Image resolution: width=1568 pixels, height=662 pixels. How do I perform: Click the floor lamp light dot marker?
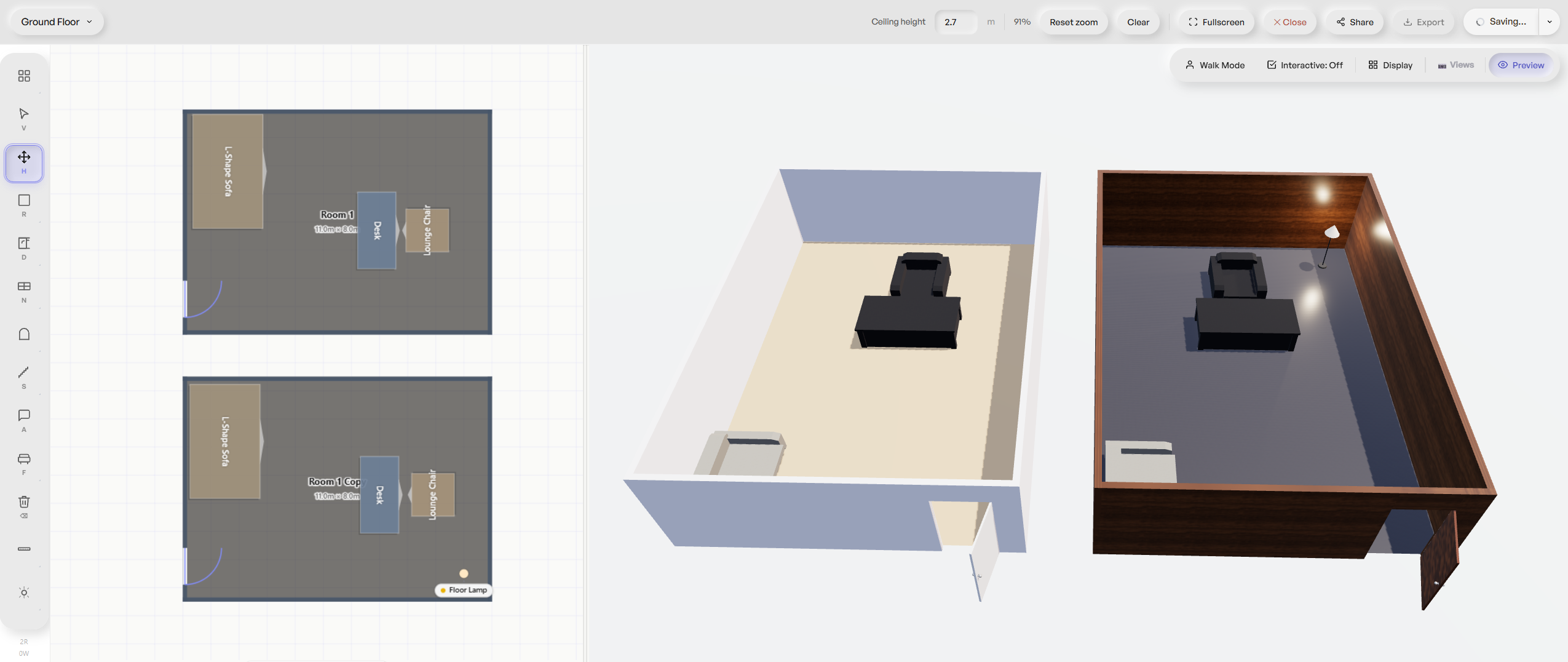(464, 573)
